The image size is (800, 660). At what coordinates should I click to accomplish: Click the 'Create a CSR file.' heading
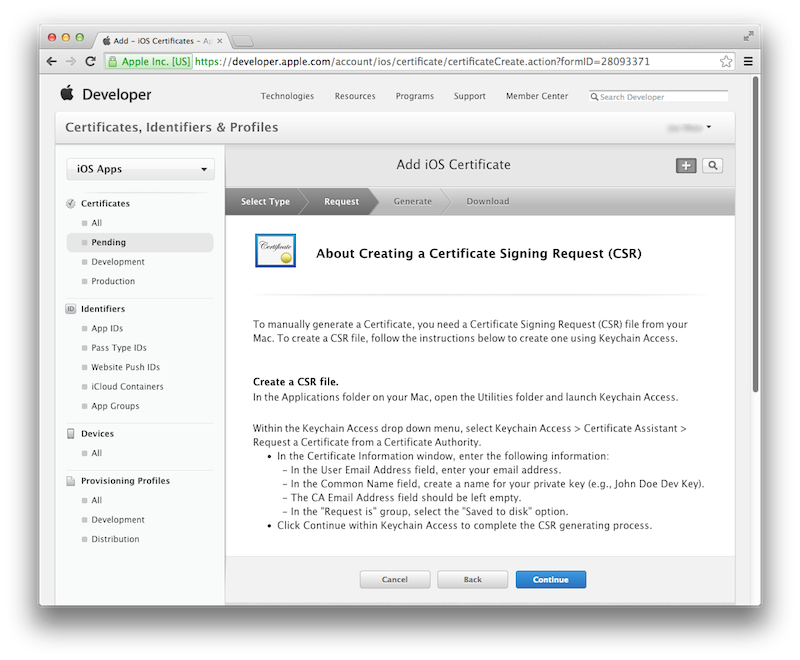tap(295, 382)
